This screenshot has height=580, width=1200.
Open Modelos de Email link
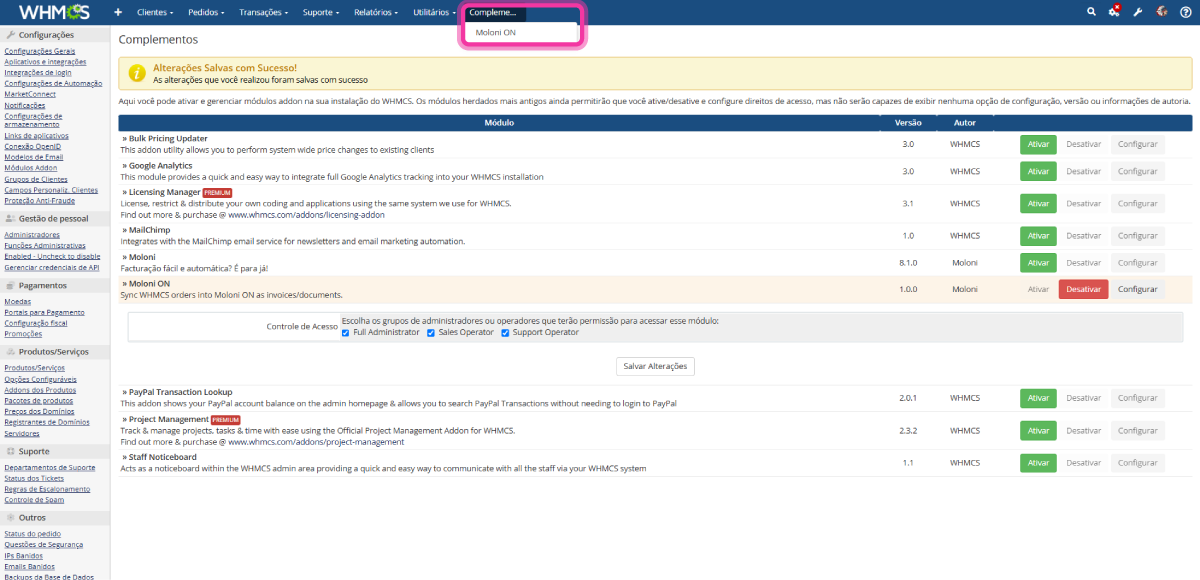point(33,157)
